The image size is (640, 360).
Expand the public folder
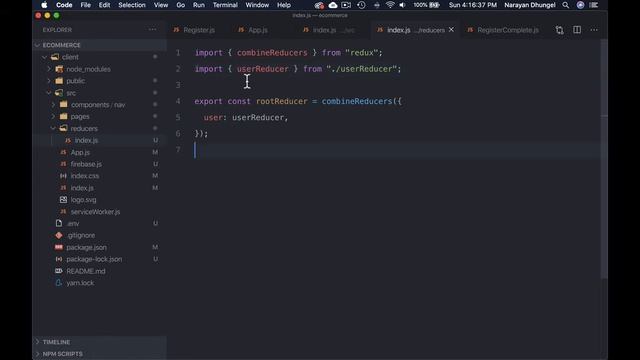pos(49,81)
